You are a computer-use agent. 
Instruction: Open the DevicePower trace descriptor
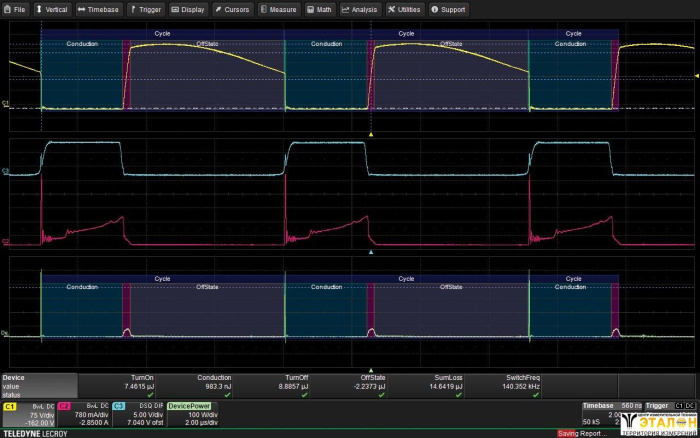193,415
